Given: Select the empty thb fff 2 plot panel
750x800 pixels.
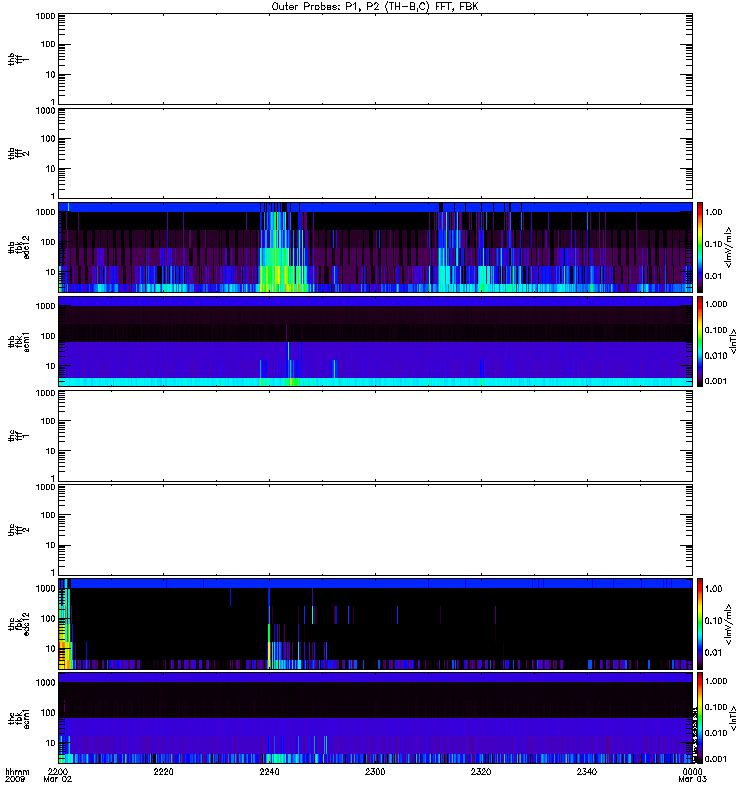Looking at the screenshot, I should pyautogui.click(x=375, y=153).
